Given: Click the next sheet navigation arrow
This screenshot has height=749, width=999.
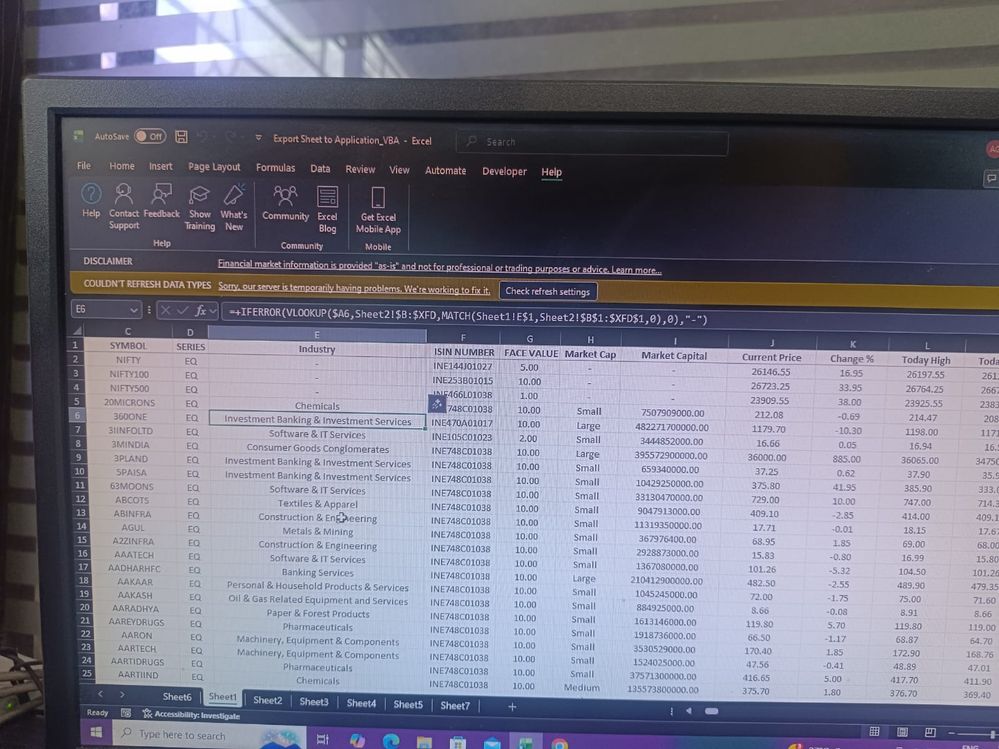Looking at the screenshot, I should tap(122, 694).
